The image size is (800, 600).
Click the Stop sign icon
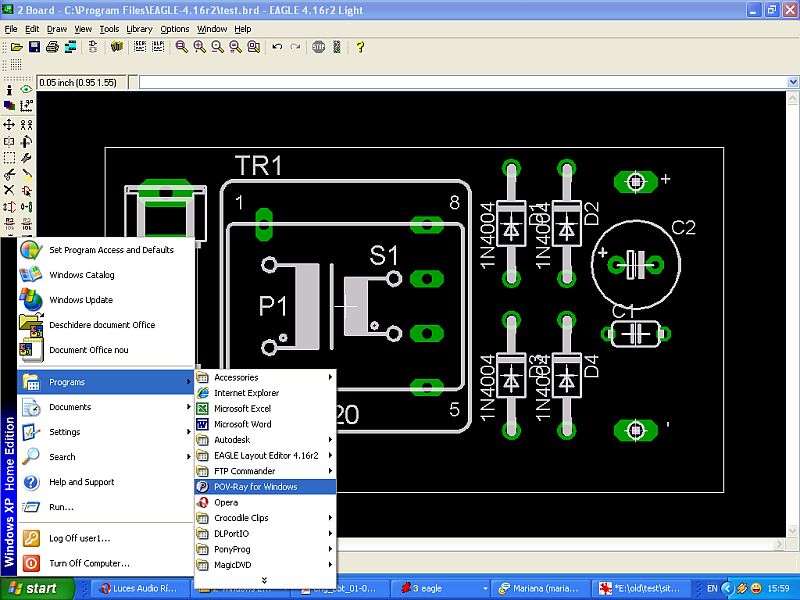318,47
